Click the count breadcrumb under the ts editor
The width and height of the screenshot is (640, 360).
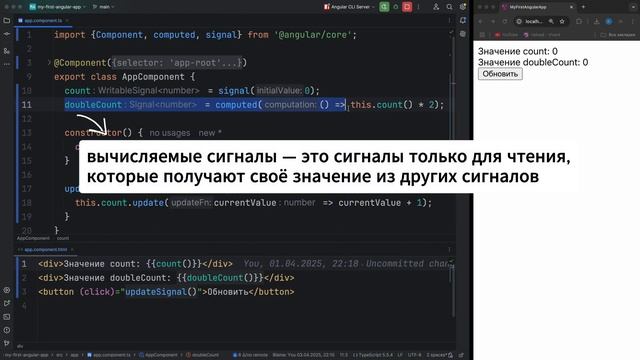click(63, 238)
